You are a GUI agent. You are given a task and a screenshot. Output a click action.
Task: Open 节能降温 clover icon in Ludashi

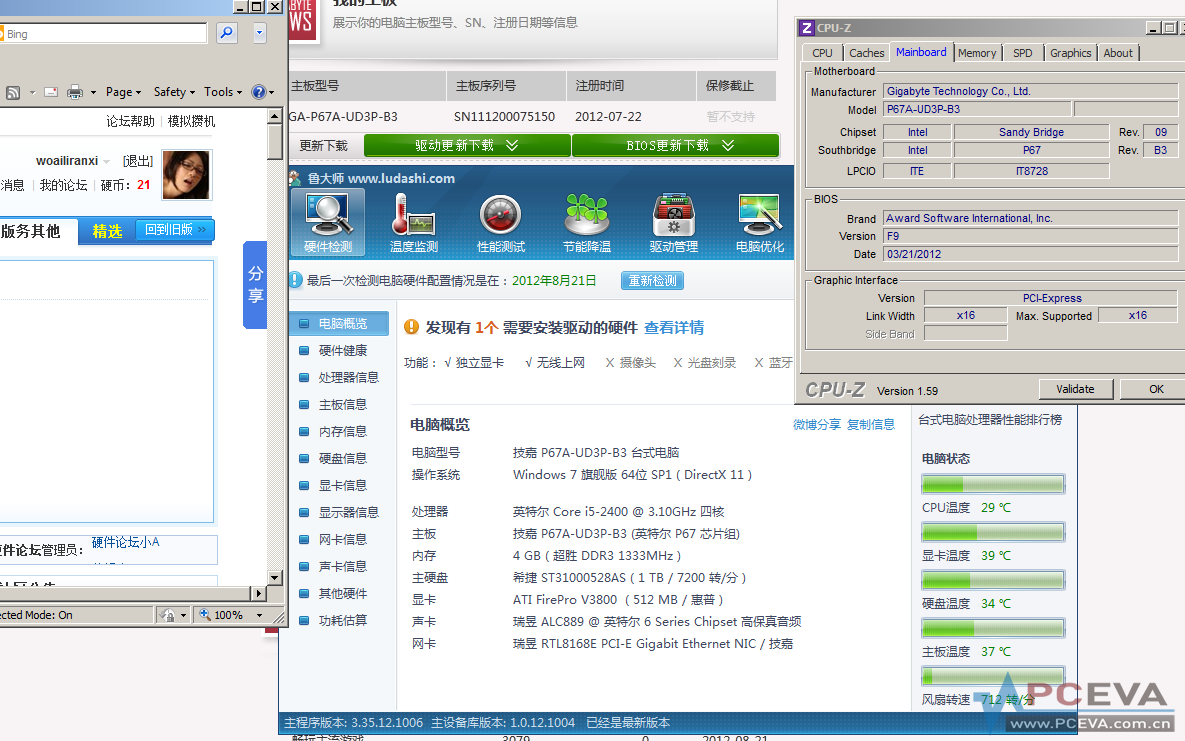[x=586, y=222]
